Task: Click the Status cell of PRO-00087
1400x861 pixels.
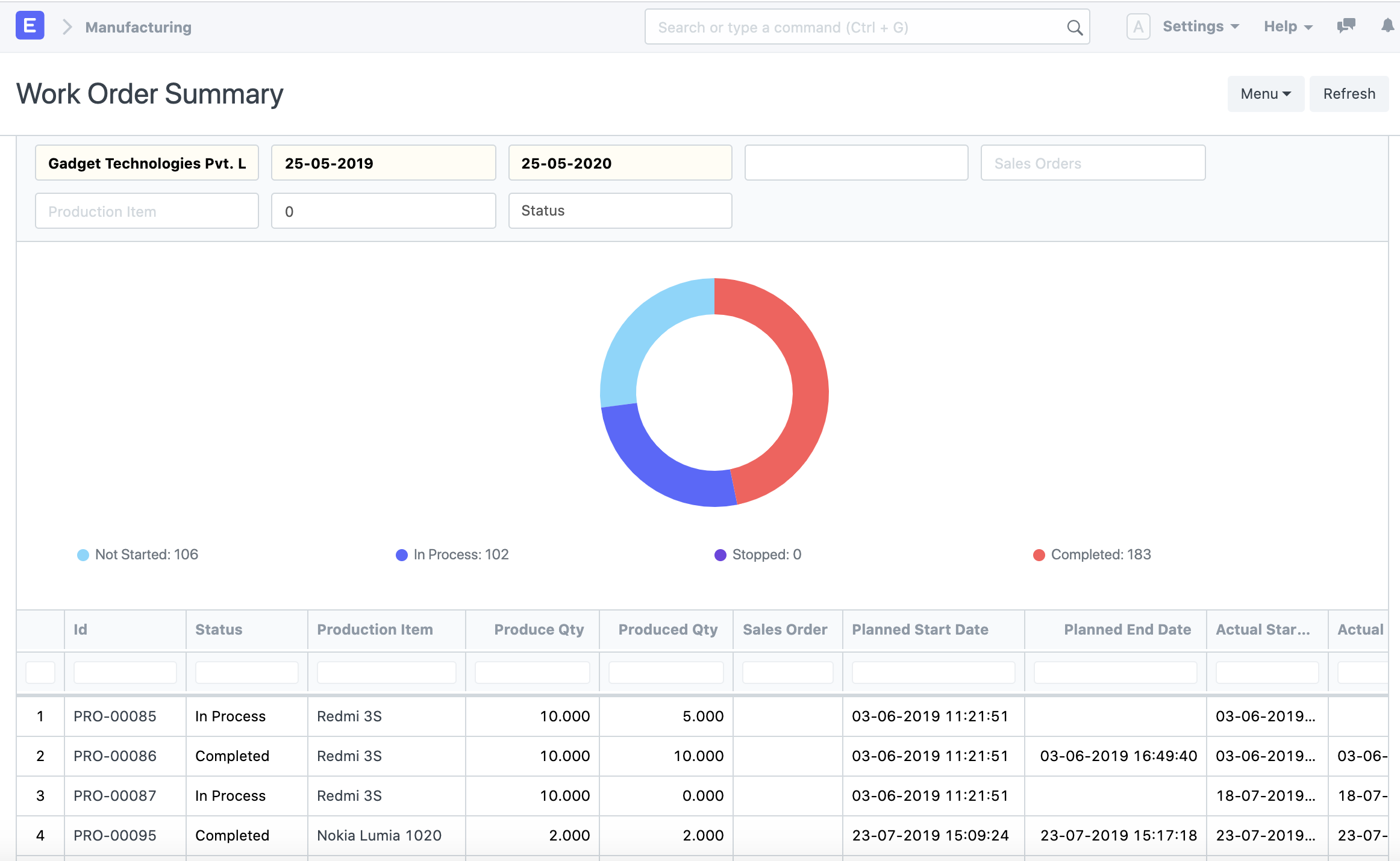Action: [247, 796]
